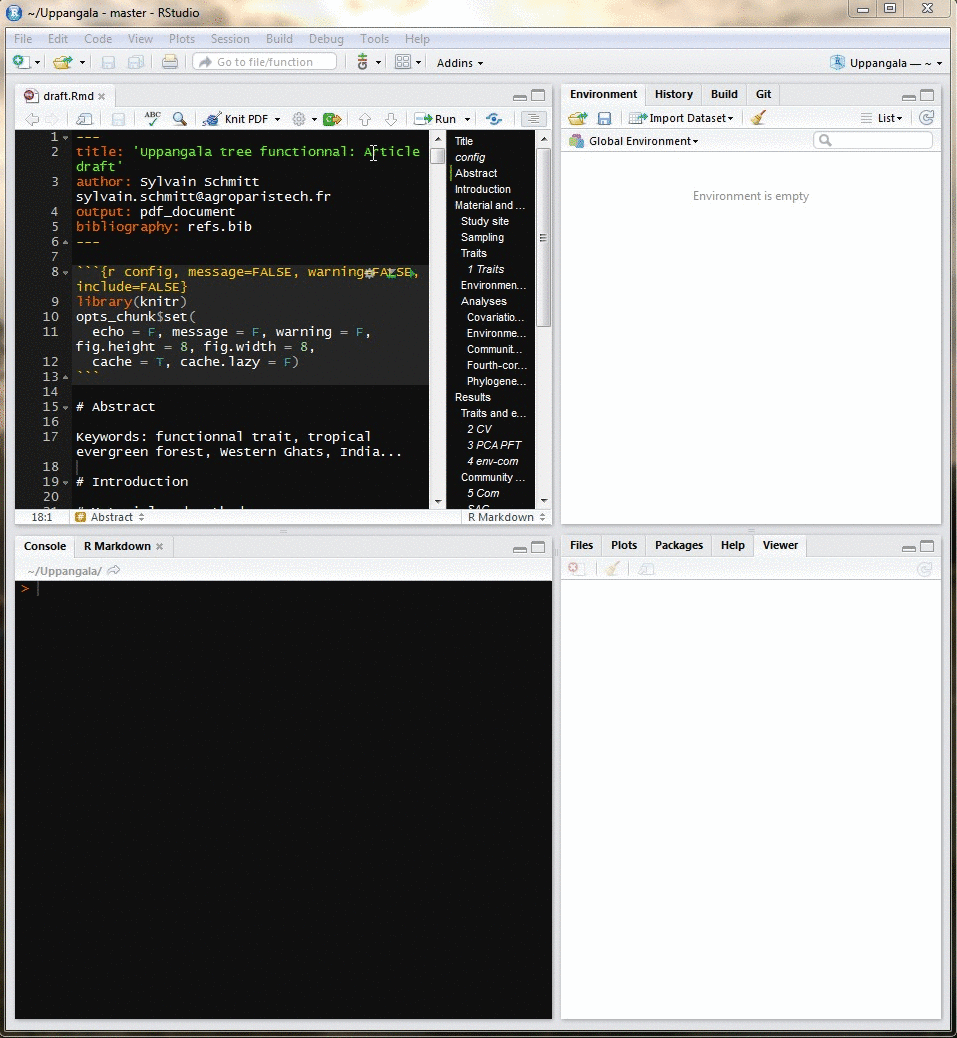957x1038 pixels.
Task: Open the Abstract section navigator
Action: click(110, 517)
